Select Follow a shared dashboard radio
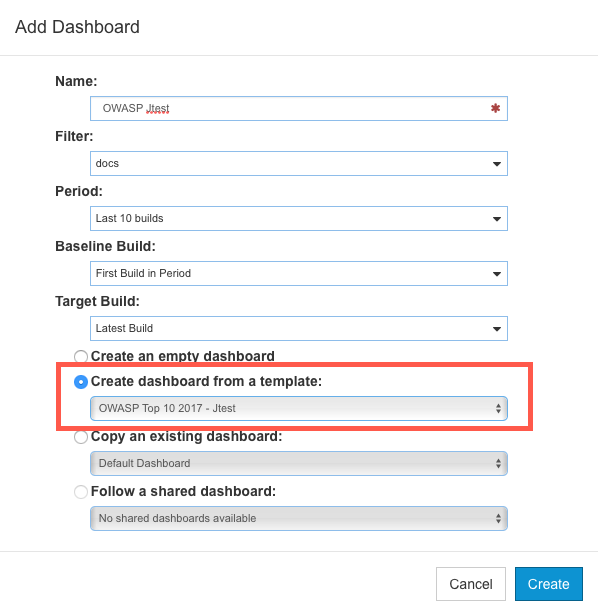 [81, 492]
